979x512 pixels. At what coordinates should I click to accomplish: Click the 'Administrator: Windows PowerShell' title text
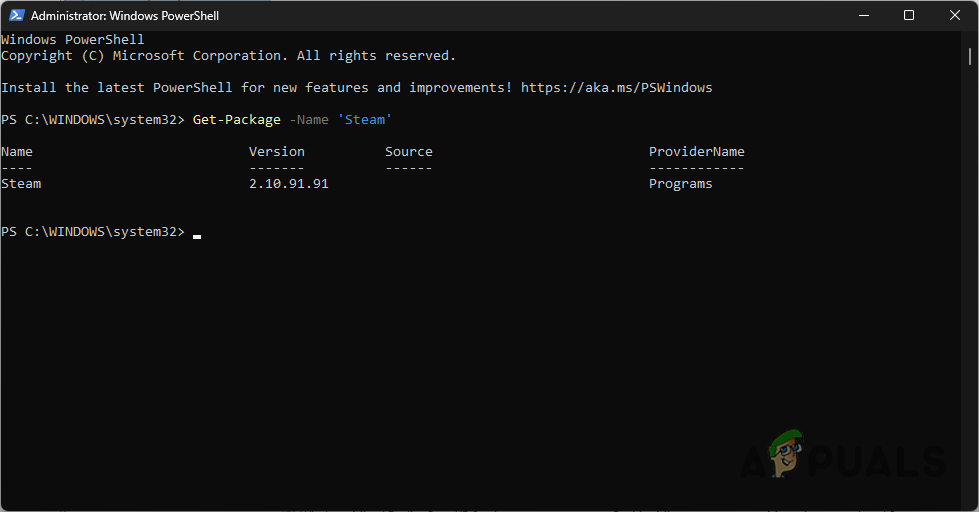pyautogui.click(x=125, y=16)
